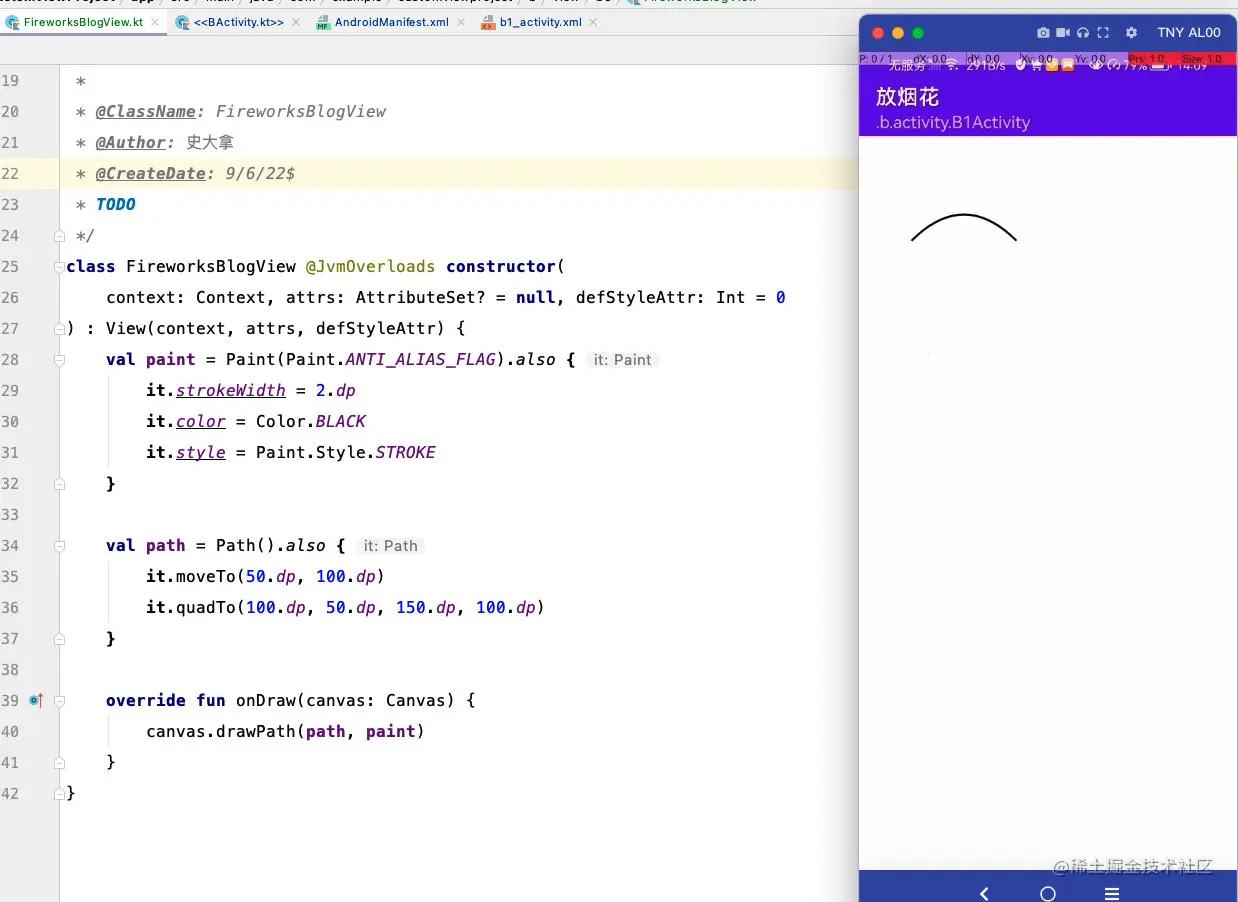
Task: Collapse the path block fold on line 34
Action: pyautogui.click(x=59, y=545)
